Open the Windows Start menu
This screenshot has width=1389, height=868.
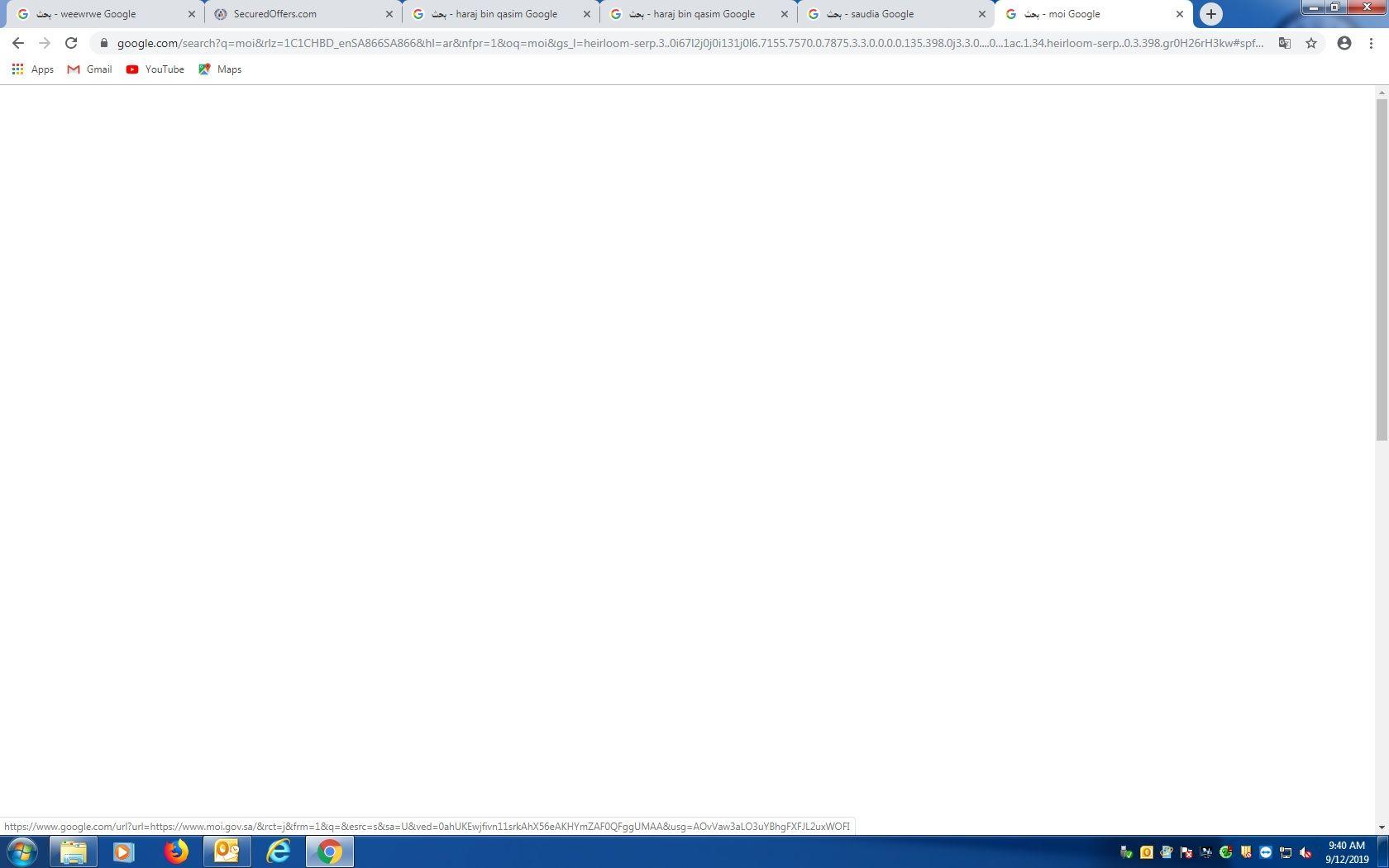point(22,851)
